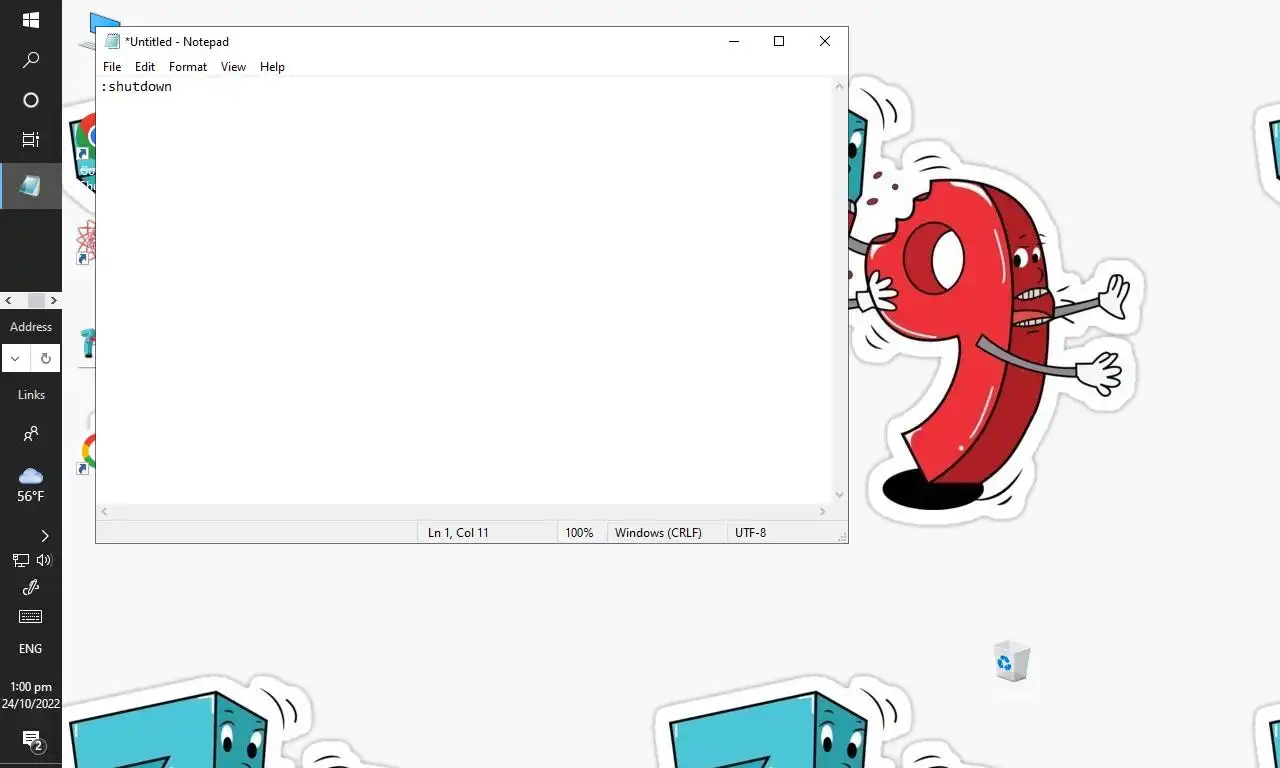Open notification center with 2 alerts

[x=31, y=740]
